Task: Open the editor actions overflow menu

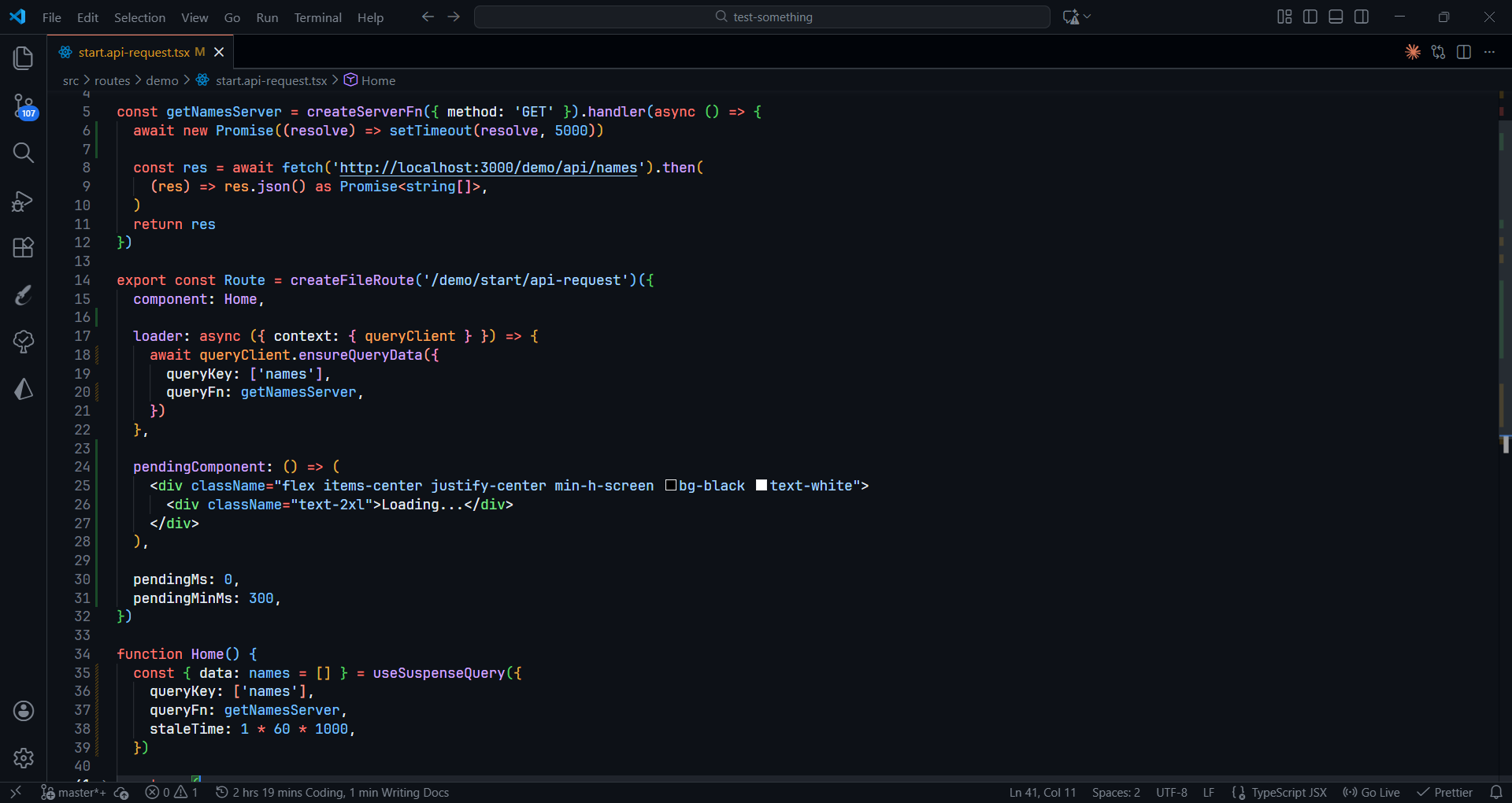Action: pyautogui.click(x=1490, y=52)
